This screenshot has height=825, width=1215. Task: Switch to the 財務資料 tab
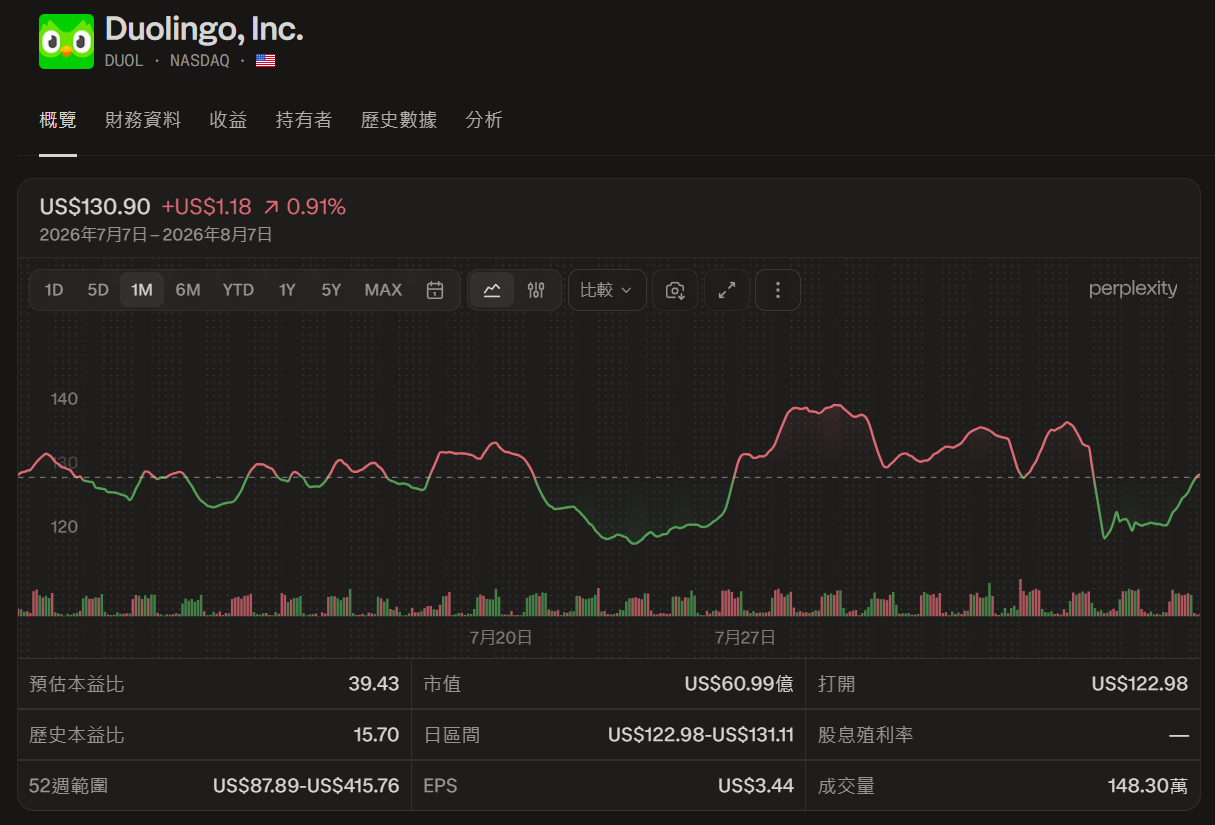tap(143, 120)
